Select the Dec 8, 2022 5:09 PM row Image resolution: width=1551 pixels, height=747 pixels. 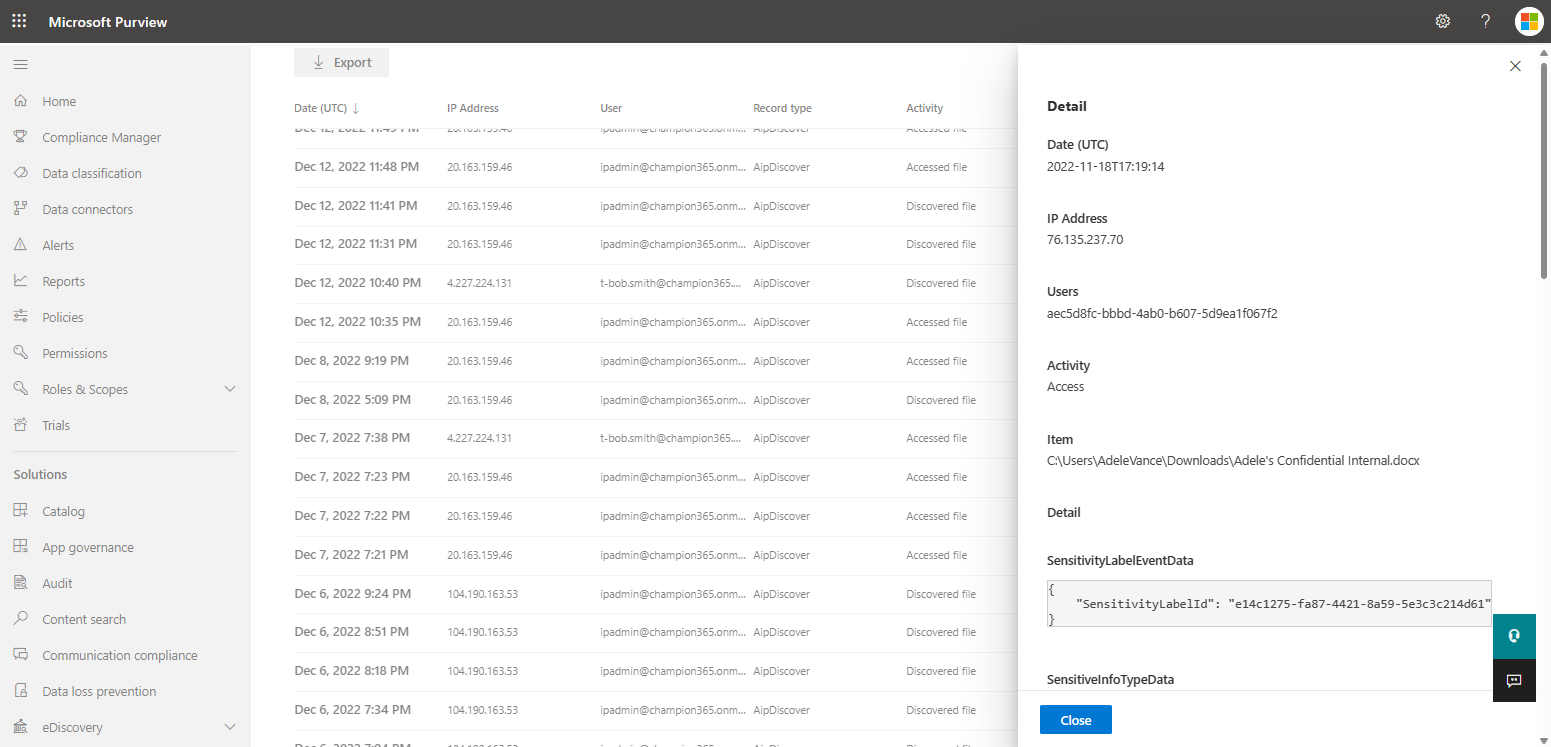[656, 400]
